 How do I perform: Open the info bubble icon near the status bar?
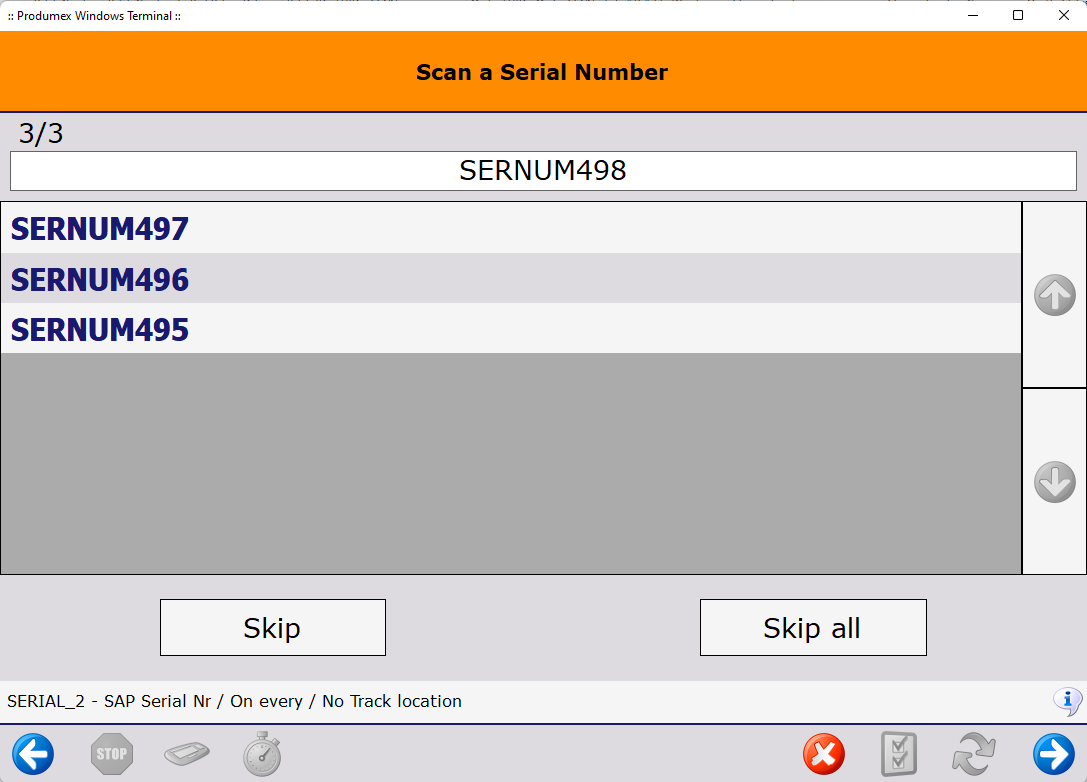[1067, 701]
